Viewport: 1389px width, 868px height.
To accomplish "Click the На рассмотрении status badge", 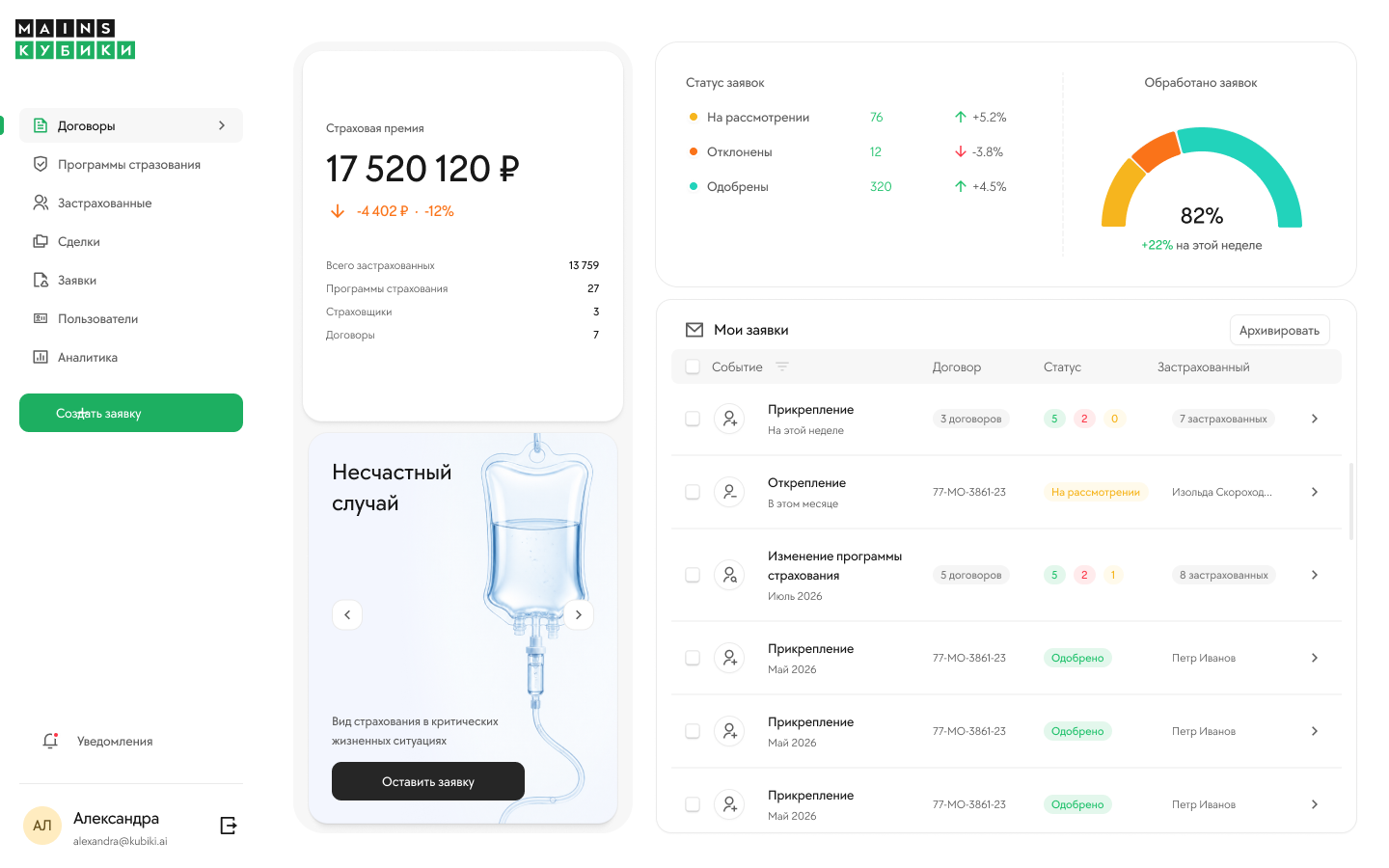I will pos(1096,492).
